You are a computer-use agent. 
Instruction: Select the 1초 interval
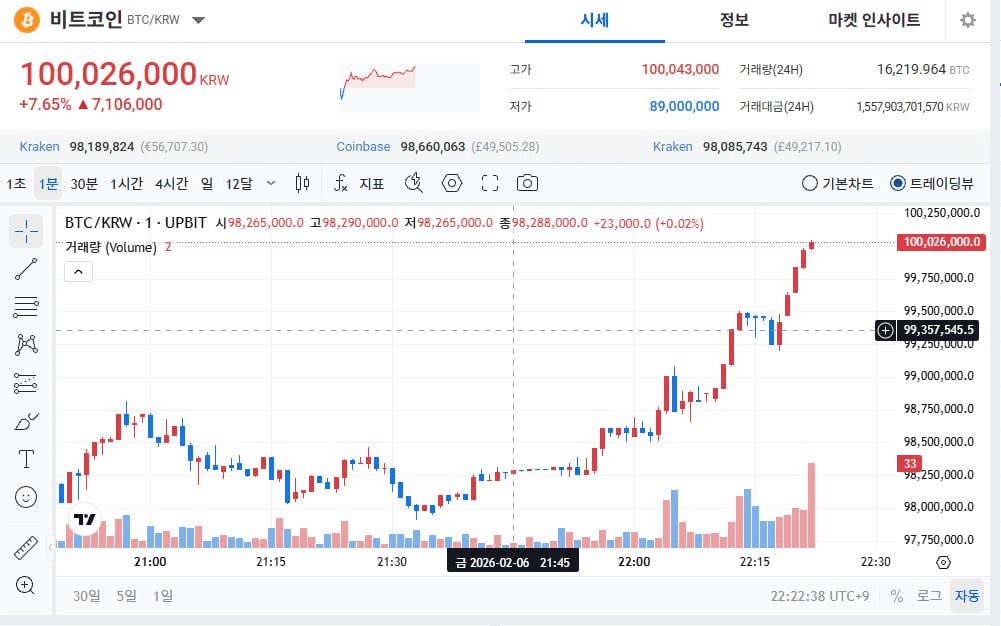point(16,184)
